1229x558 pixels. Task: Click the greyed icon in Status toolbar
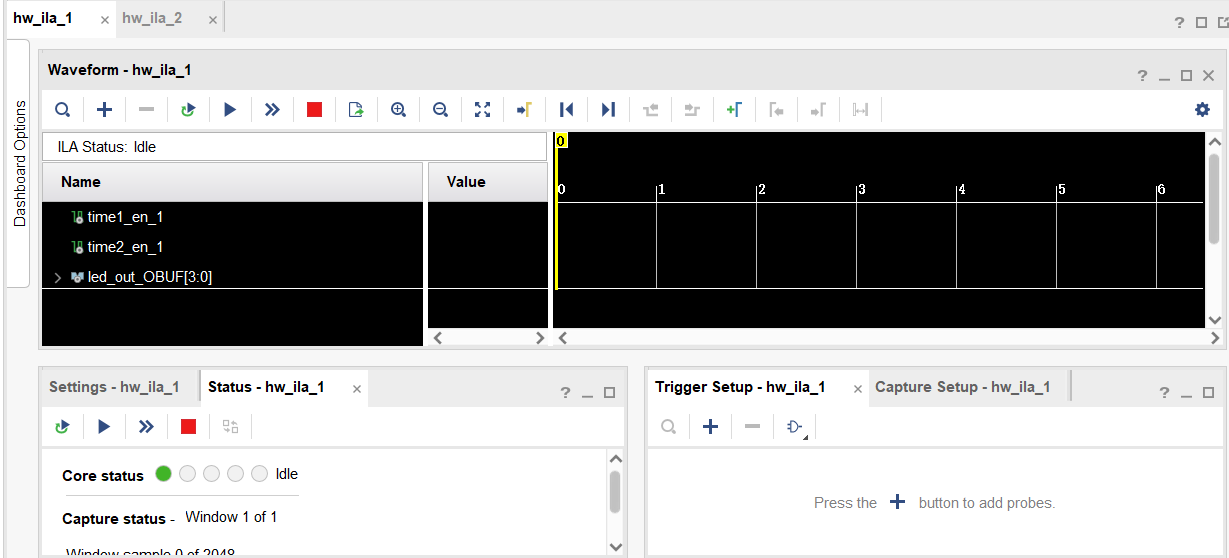[230, 427]
